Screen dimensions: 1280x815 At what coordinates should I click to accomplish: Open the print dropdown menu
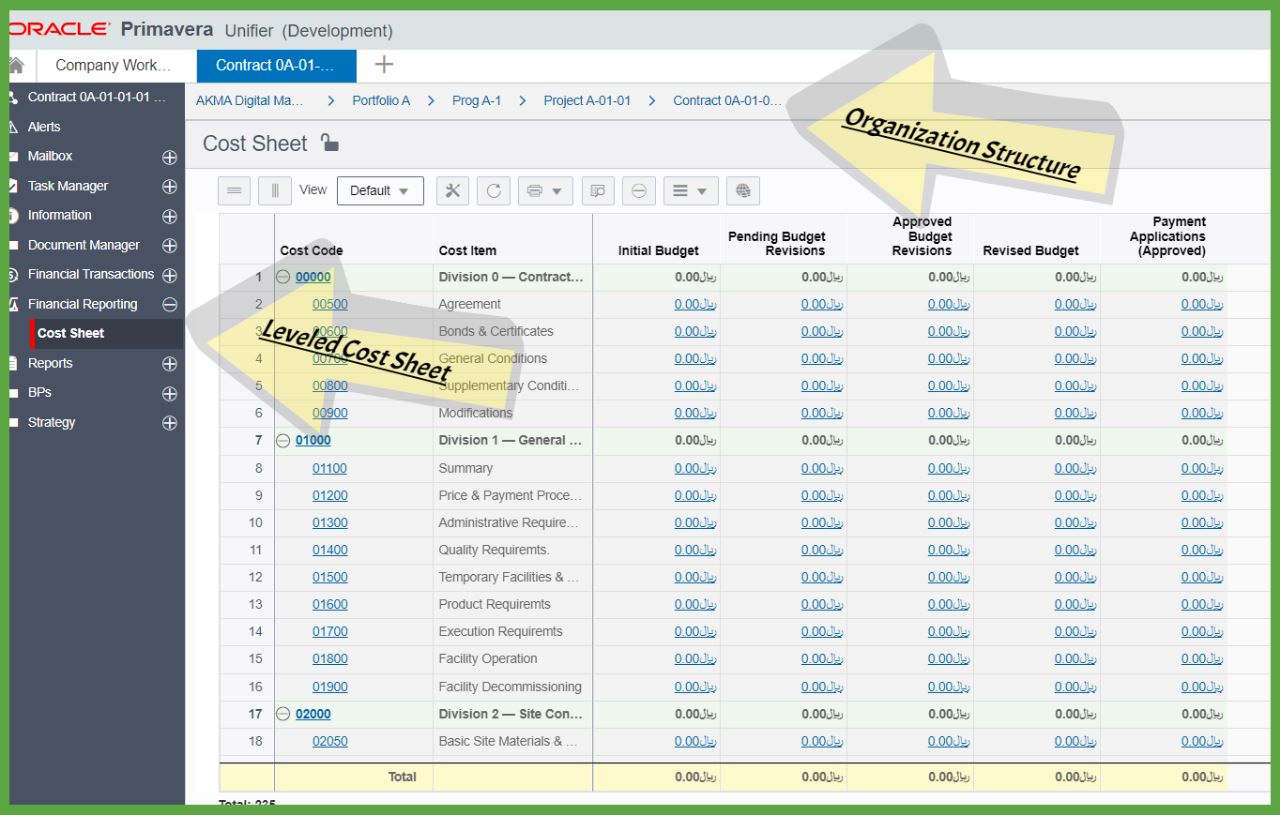point(545,191)
